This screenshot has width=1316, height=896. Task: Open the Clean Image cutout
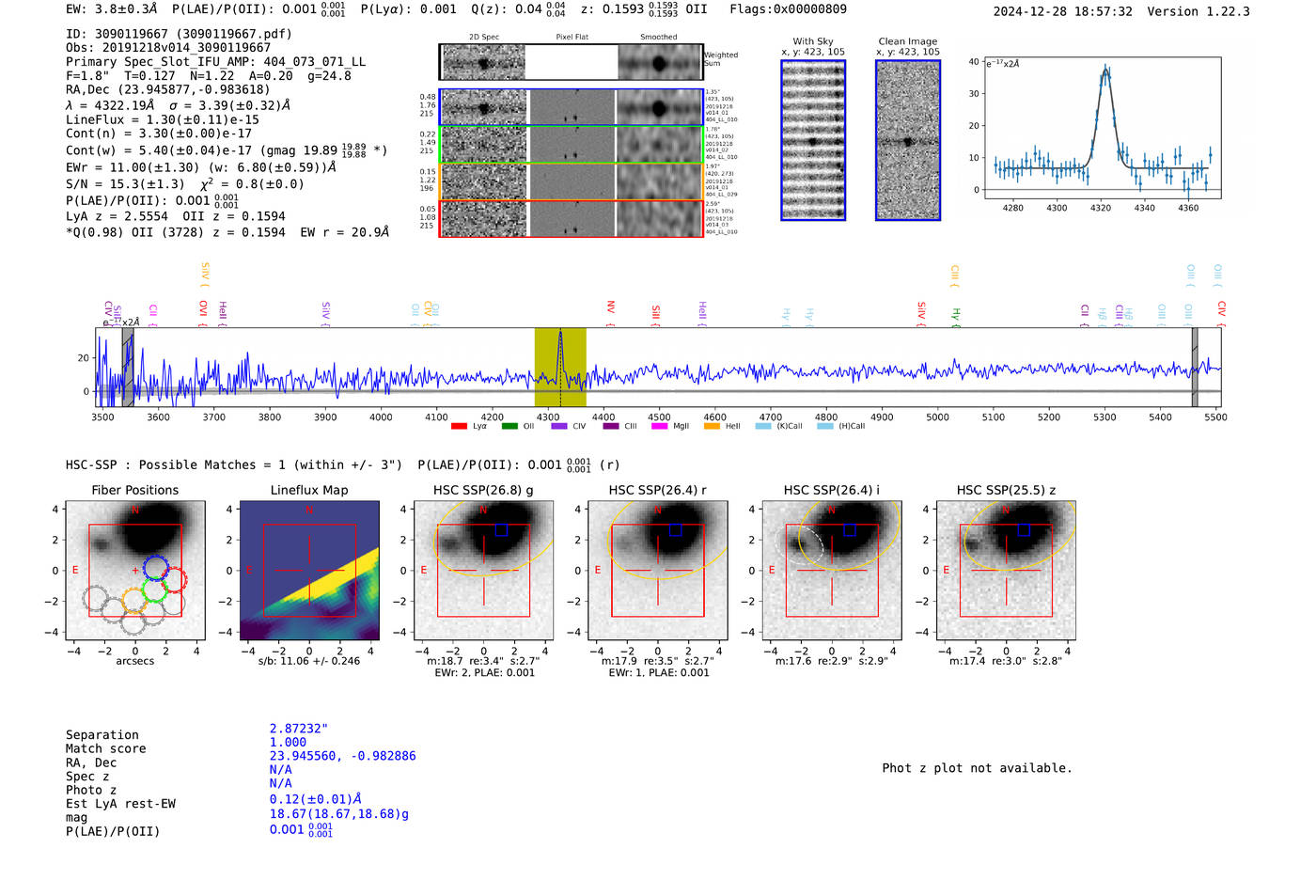pyautogui.click(x=908, y=140)
